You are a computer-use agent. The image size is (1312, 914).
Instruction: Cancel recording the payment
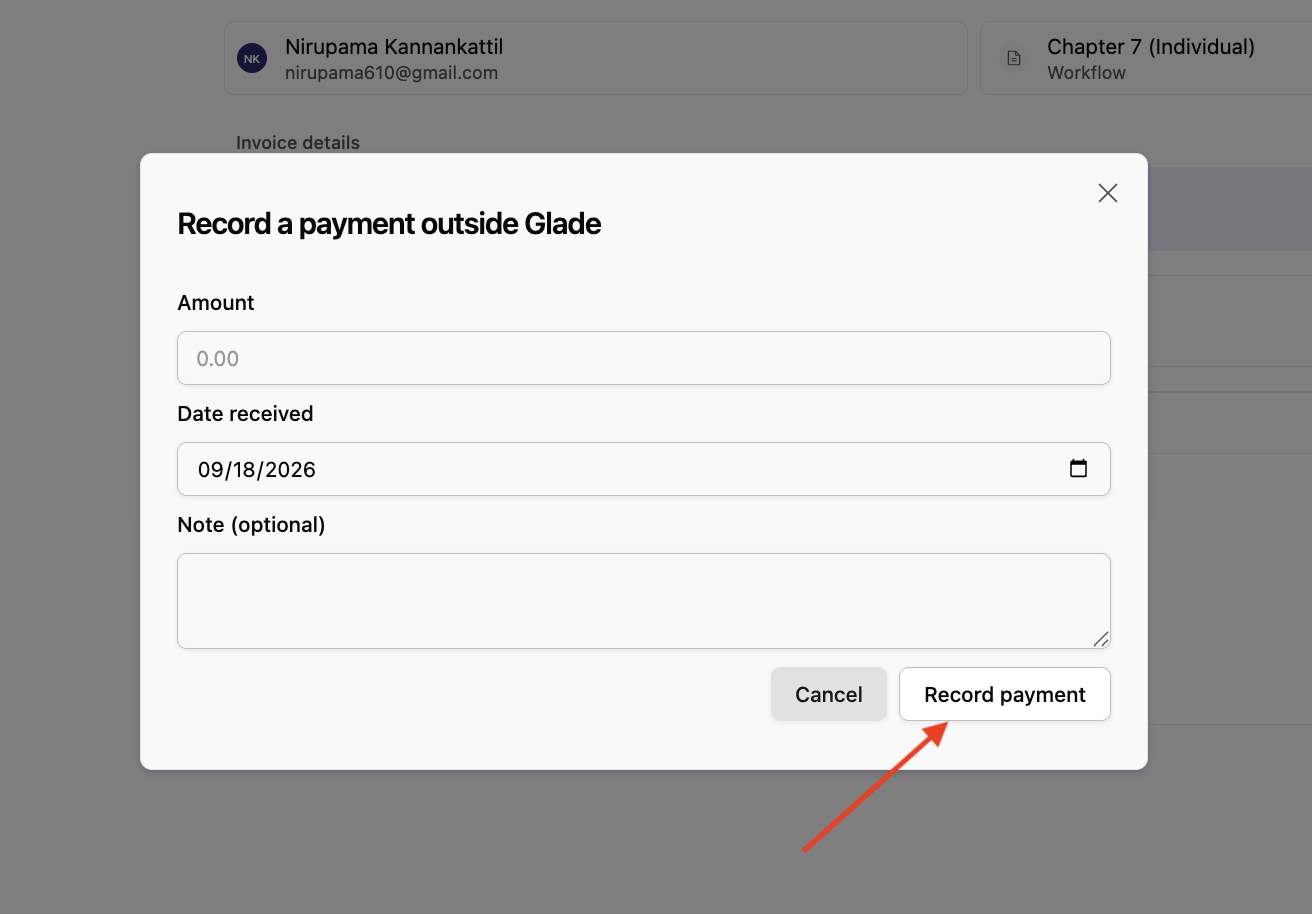tap(829, 694)
